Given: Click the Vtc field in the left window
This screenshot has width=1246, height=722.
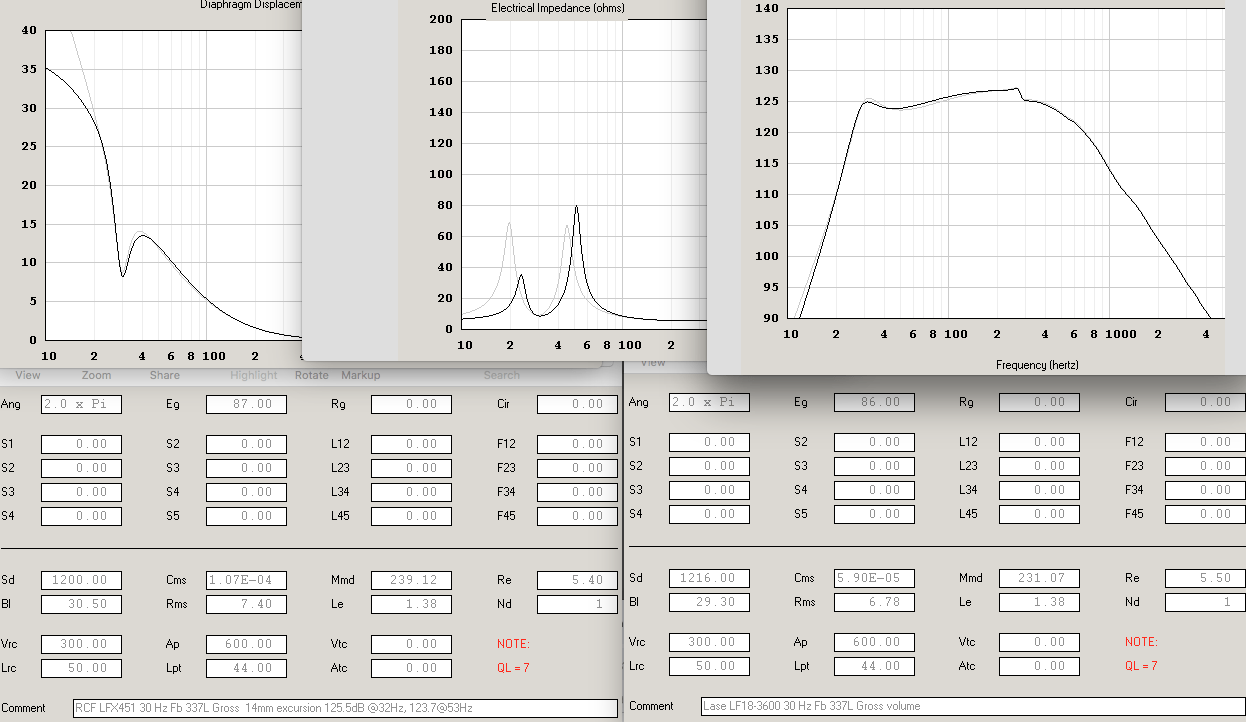Looking at the screenshot, I should pos(411,644).
